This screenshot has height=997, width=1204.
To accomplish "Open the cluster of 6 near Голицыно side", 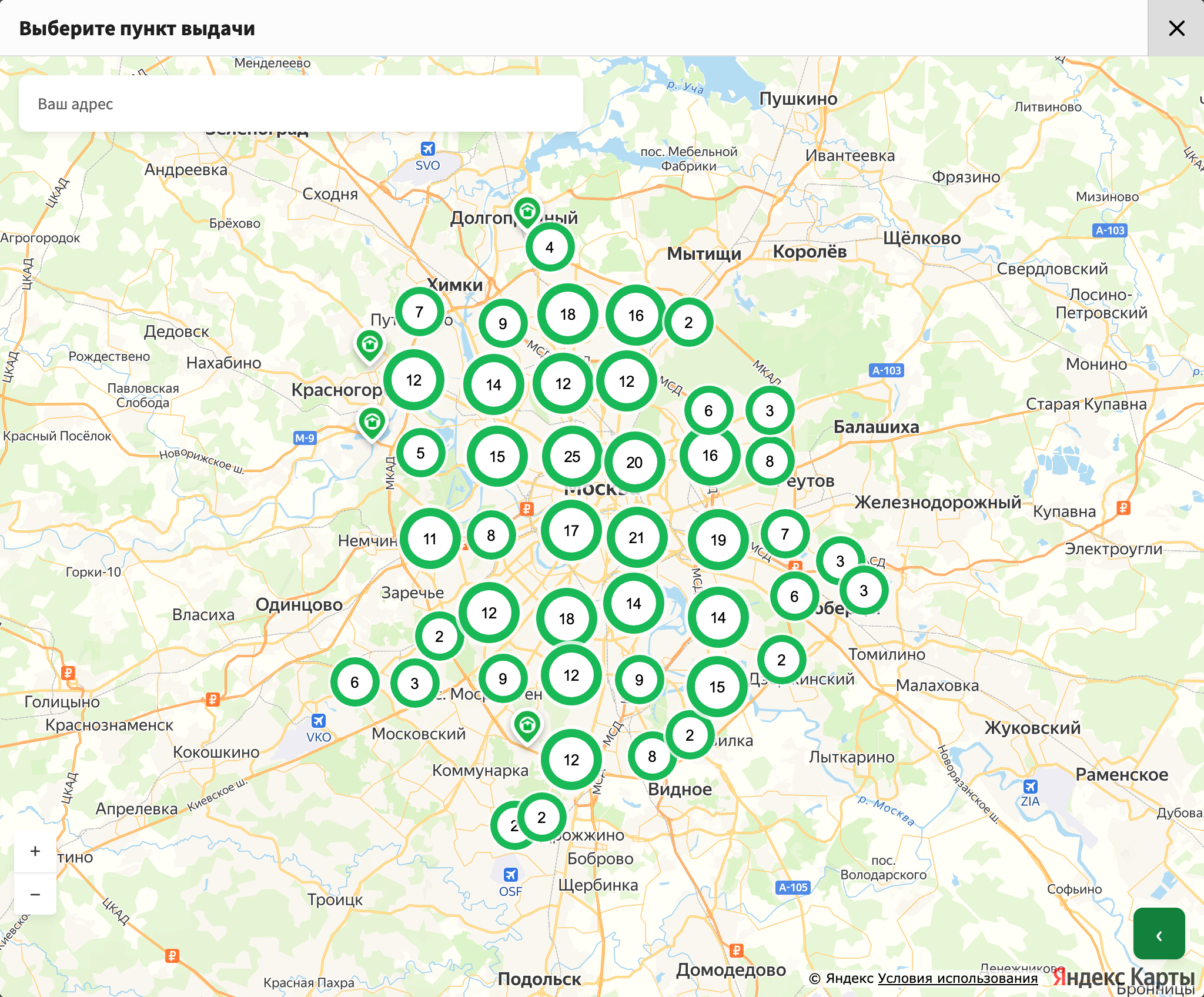I will [354, 682].
